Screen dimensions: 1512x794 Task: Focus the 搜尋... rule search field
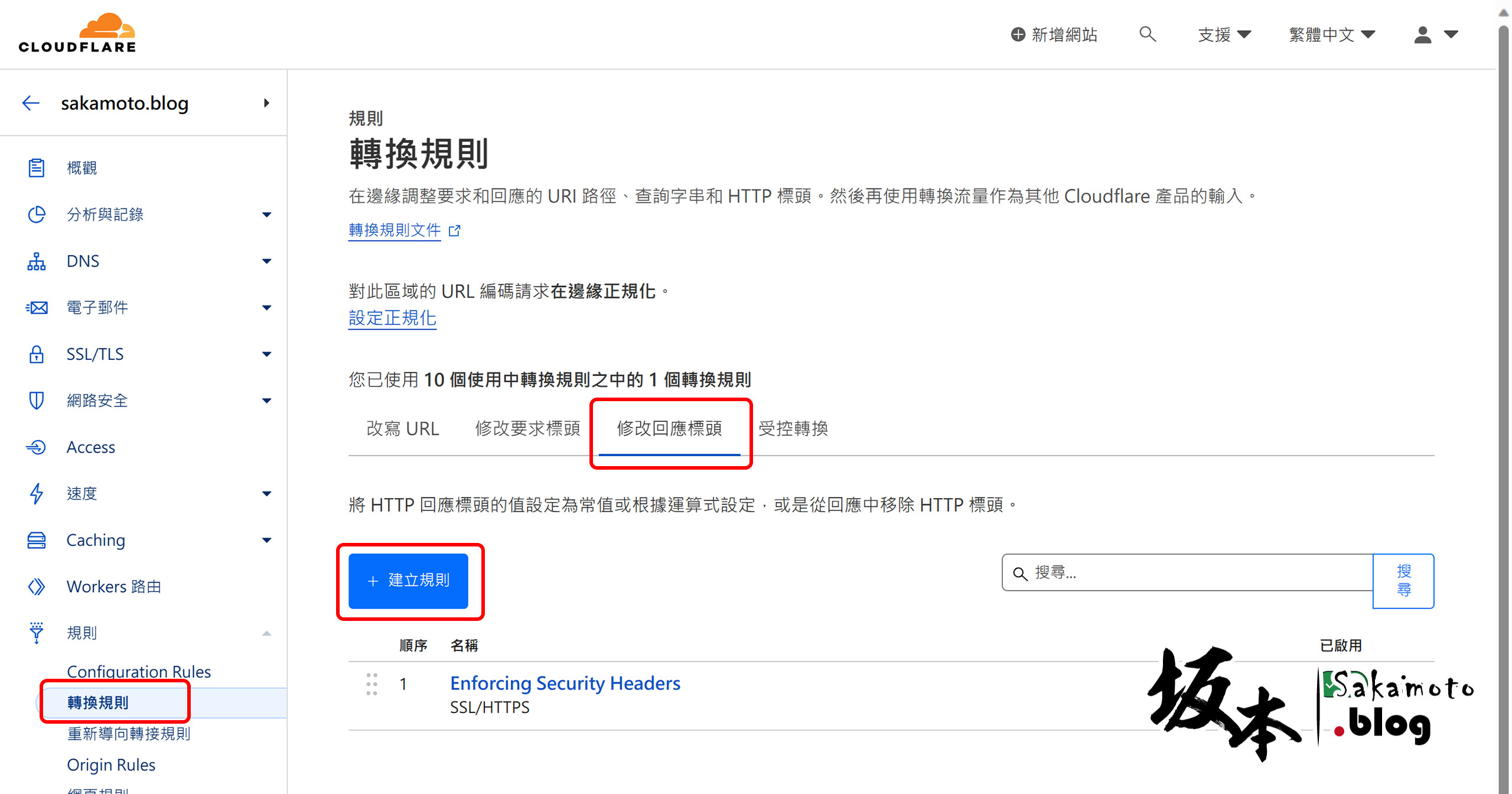pos(1187,572)
